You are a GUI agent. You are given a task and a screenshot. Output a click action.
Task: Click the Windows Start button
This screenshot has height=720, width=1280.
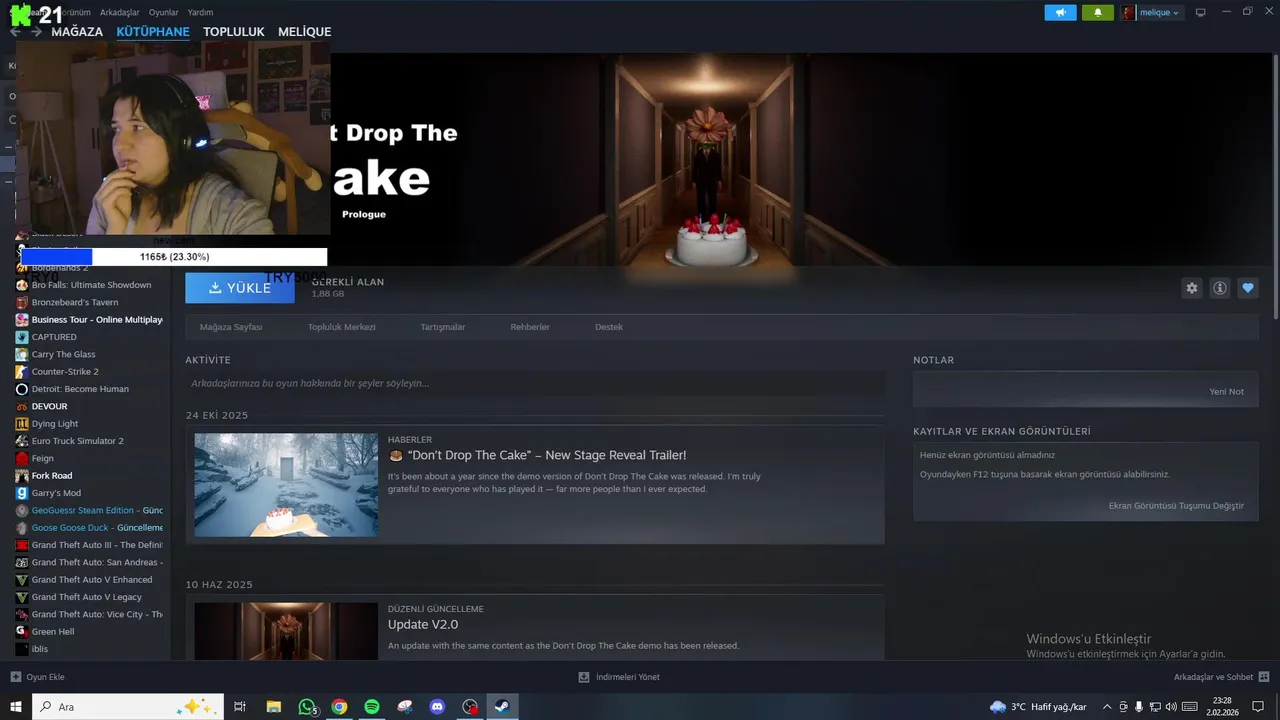[16, 707]
